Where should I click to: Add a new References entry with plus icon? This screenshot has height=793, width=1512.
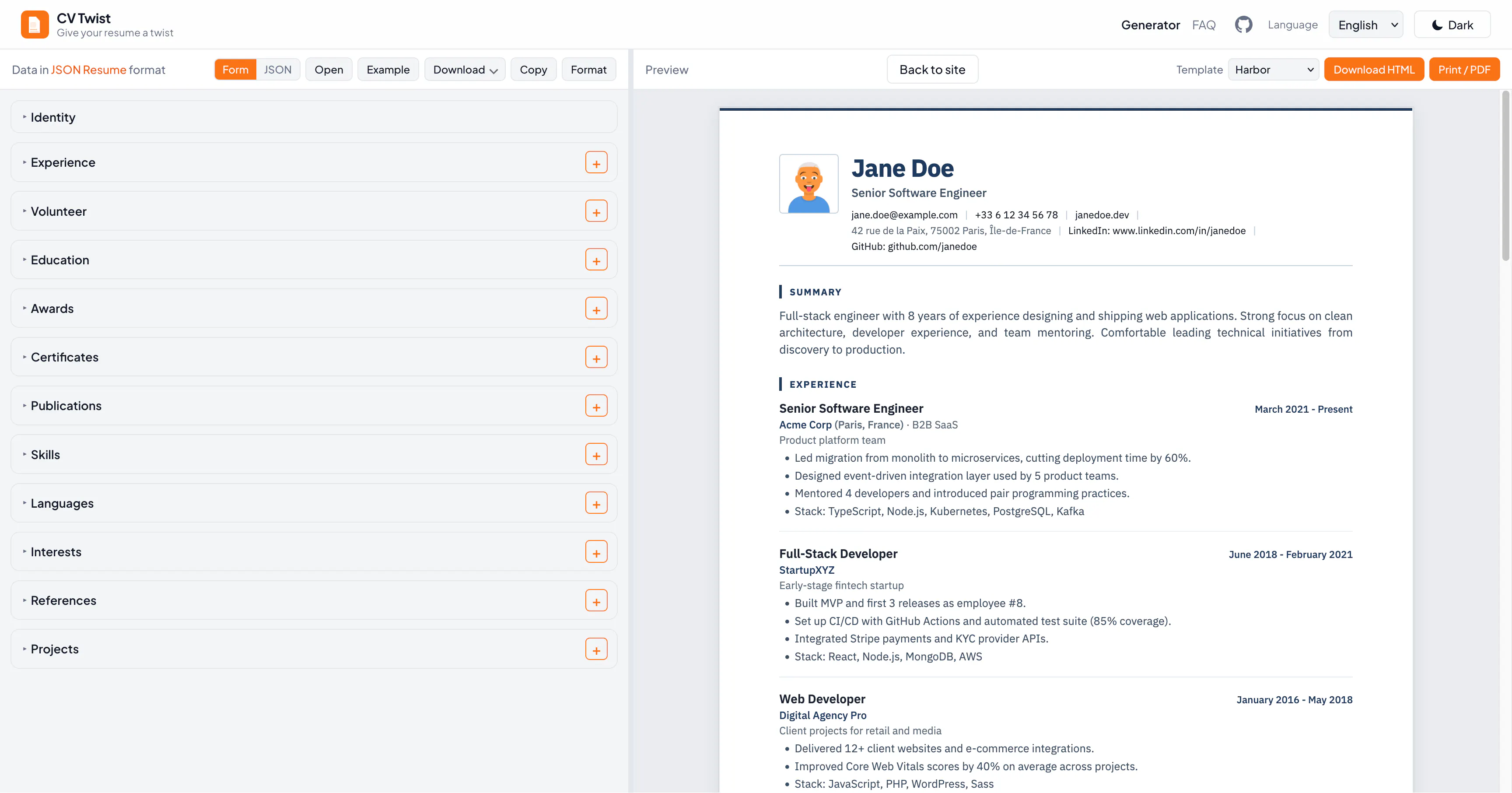pos(596,601)
